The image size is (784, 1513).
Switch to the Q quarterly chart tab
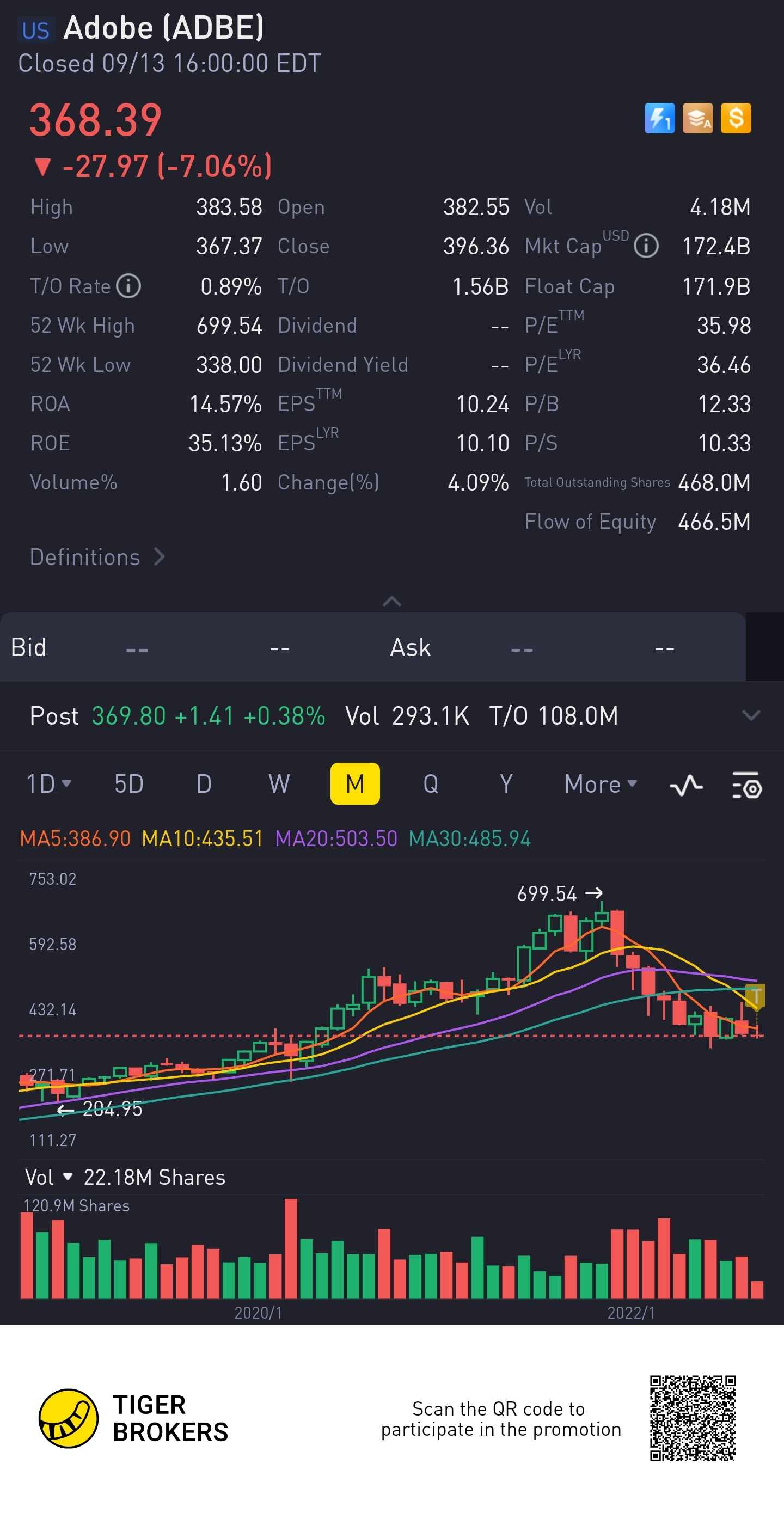click(431, 784)
